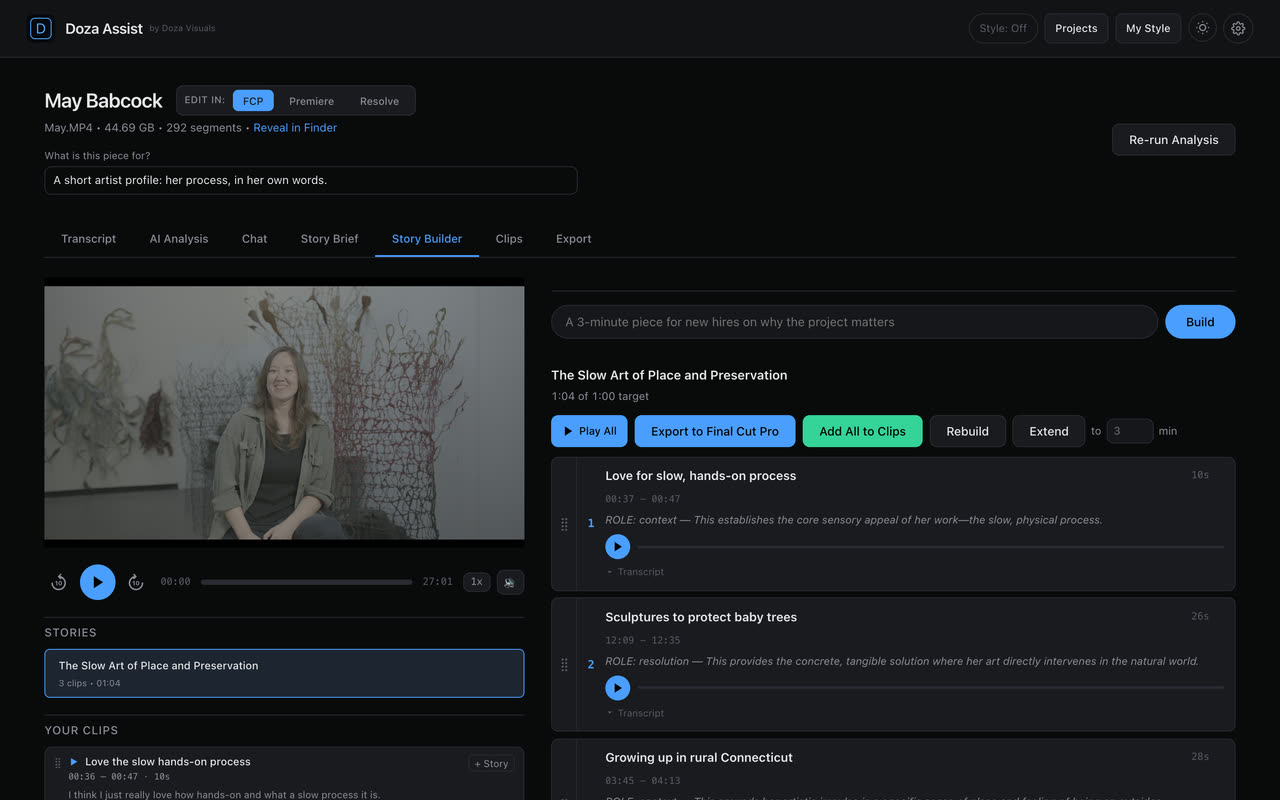
Task: Expand Transcript under 'Sculptures to protect' clip
Action: pyautogui.click(x=636, y=713)
